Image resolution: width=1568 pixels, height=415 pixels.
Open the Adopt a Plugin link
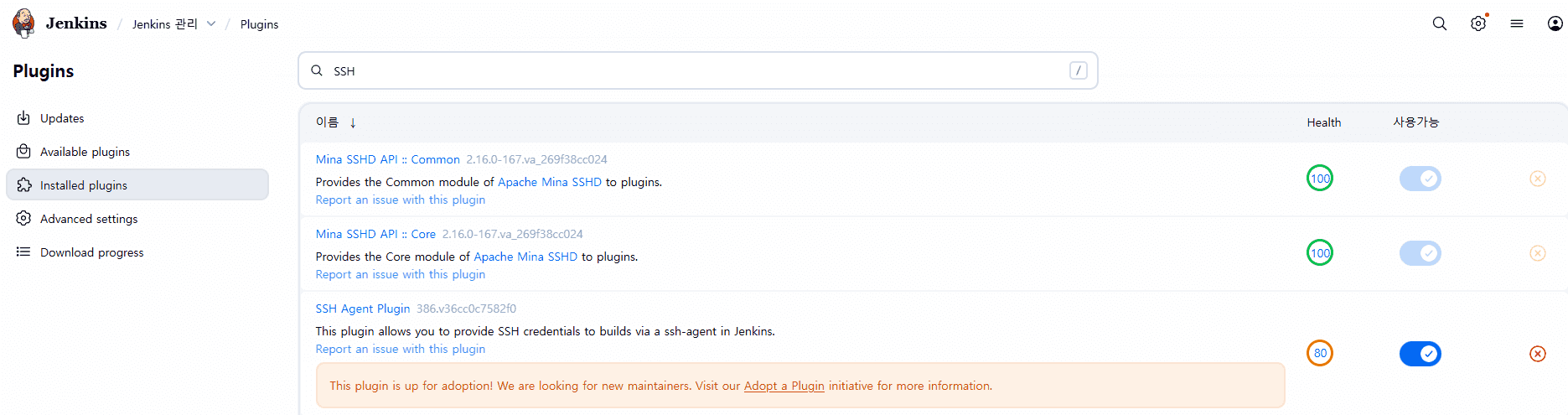coord(784,386)
